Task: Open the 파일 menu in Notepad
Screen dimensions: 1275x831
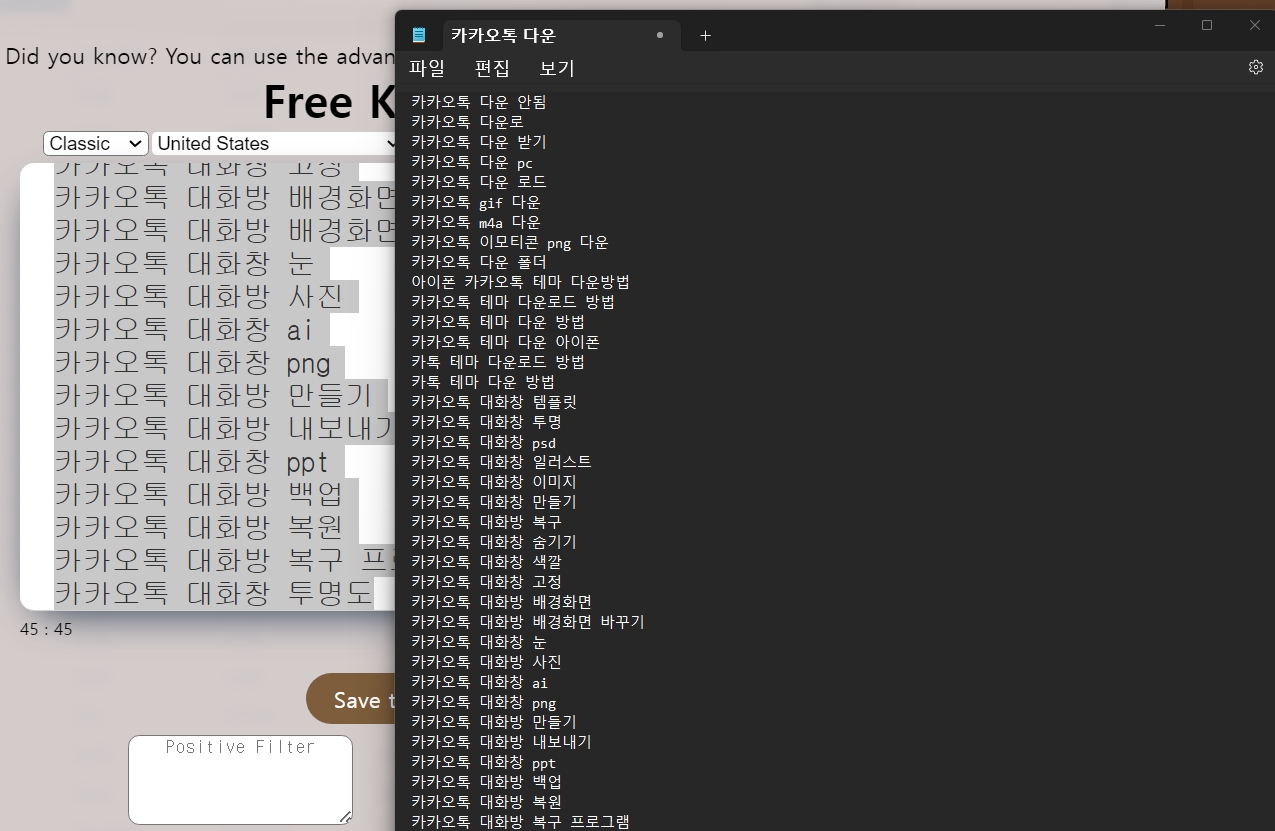Action: tap(428, 68)
